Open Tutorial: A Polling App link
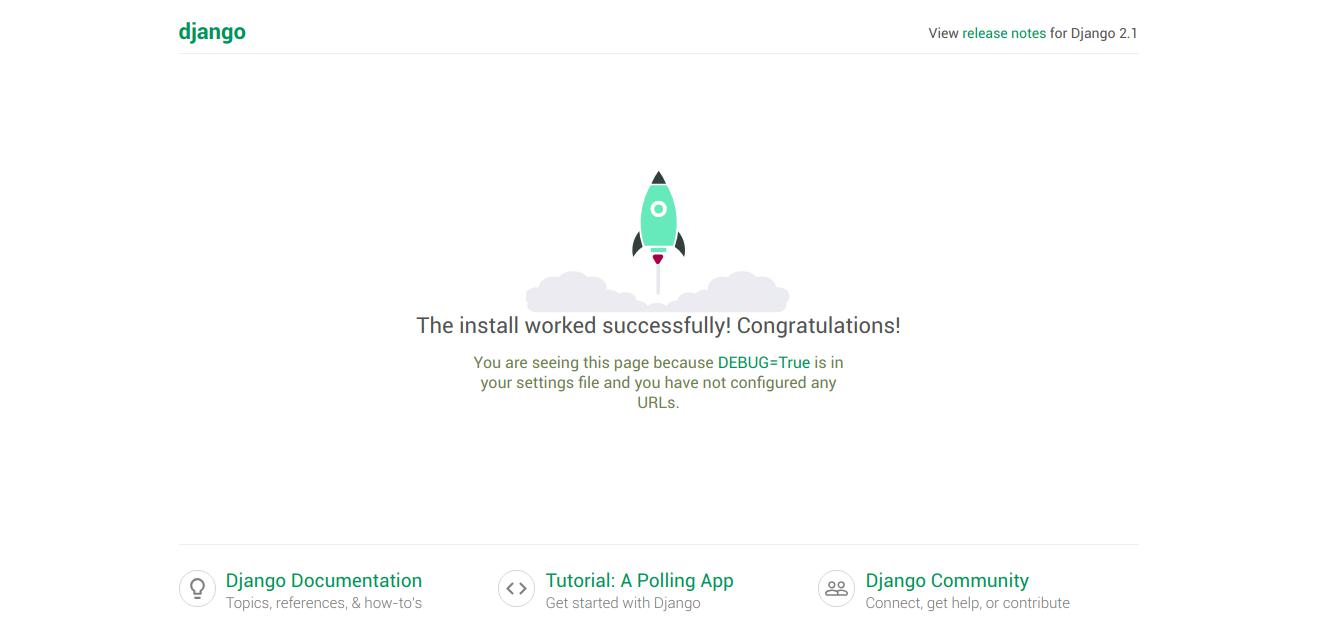Viewport: 1318px width, 634px height. (639, 580)
